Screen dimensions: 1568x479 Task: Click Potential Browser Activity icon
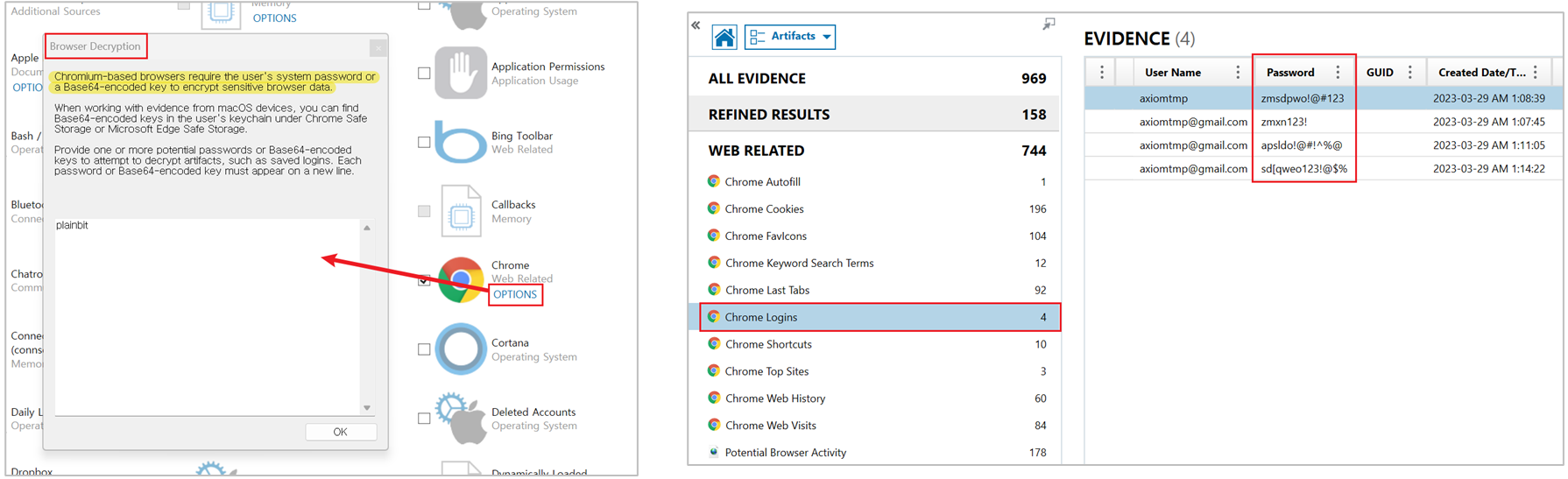click(x=714, y=452)
